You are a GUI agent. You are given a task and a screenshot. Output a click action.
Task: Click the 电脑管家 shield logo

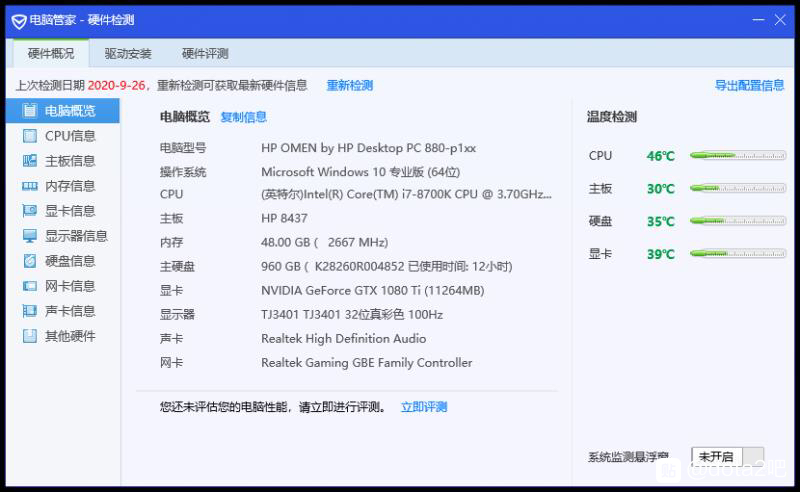click(19, 21)
